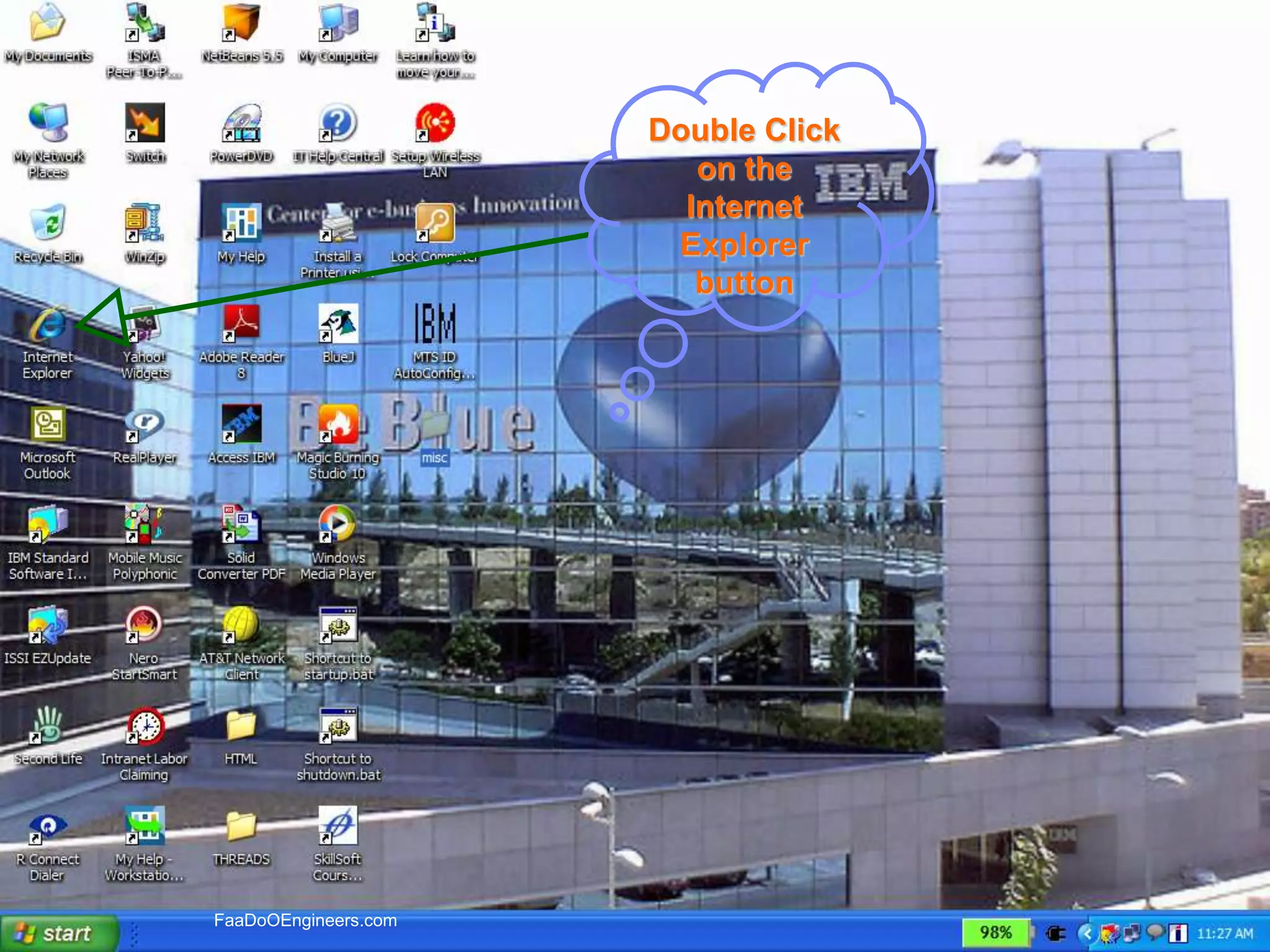Launch Windows Media Player shortcut
The image size is (1270, 952).
pyautogui.click(x=338, y=524)
